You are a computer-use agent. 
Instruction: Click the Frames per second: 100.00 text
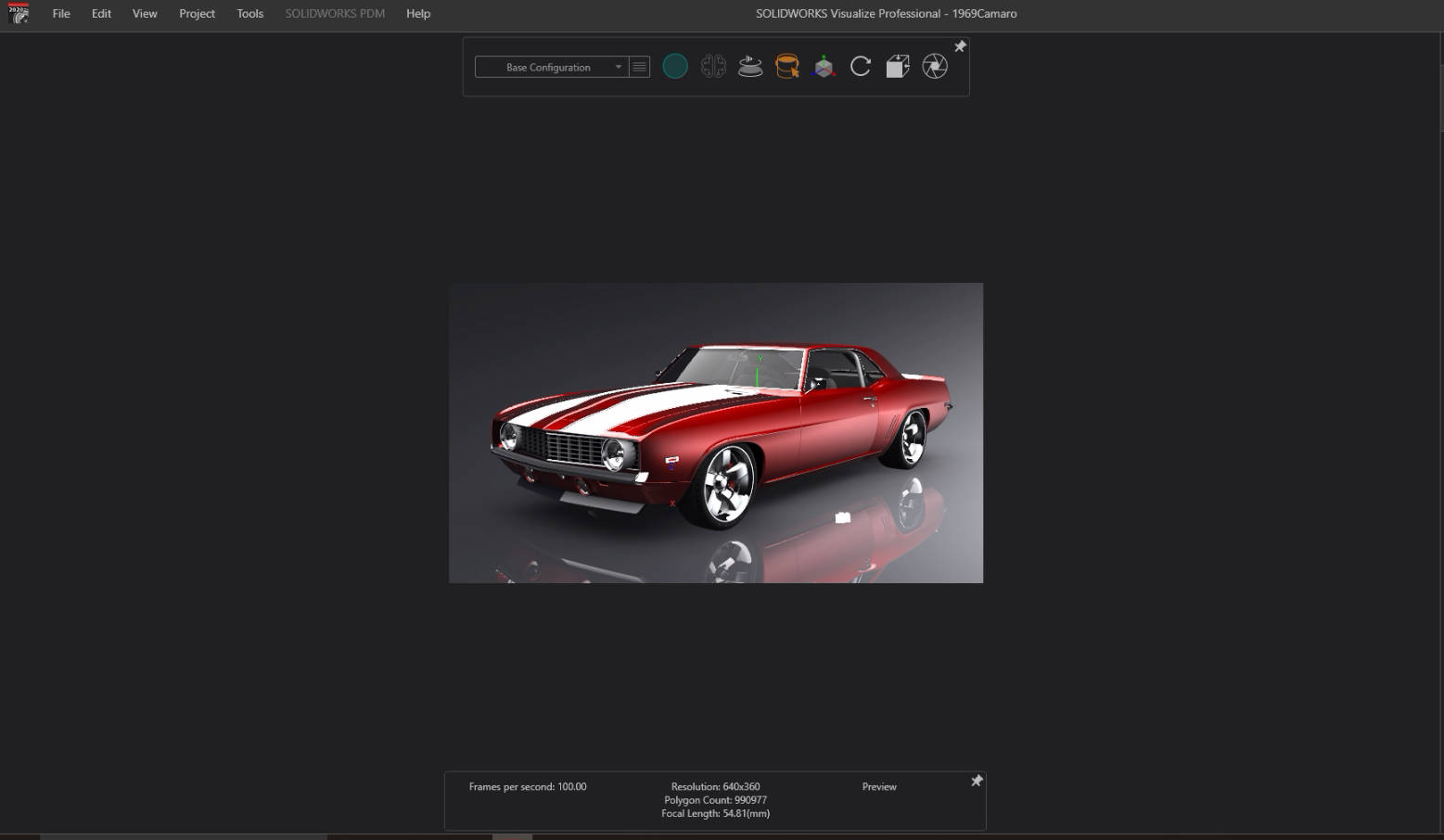[528, 786]
